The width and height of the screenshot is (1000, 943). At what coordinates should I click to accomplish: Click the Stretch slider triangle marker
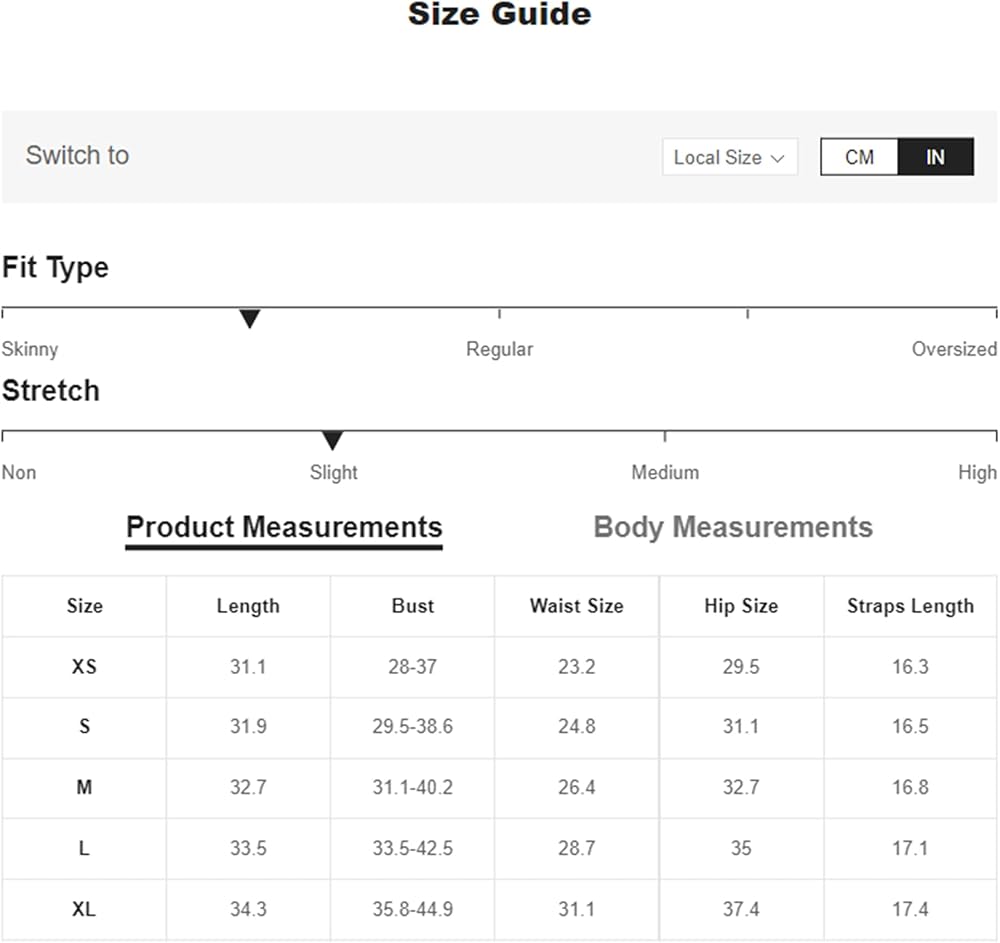click(x=333, y=441)
